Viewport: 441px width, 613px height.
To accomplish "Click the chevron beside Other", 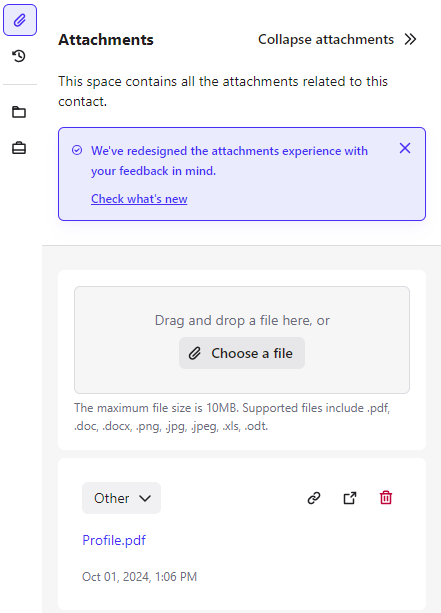I will [145, 498].
